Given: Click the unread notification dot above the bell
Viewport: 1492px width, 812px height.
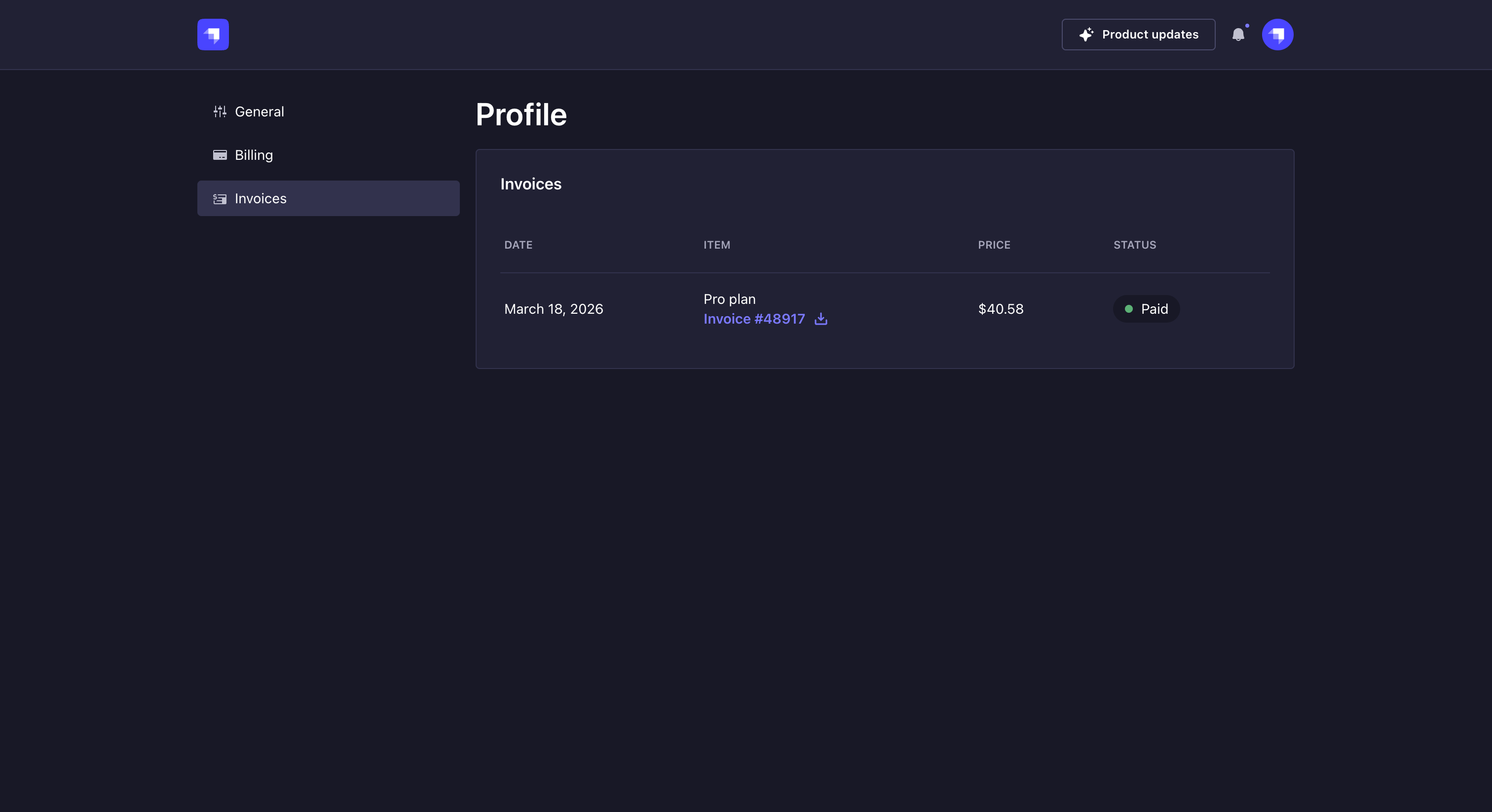Looking at the screenshot, I should [x=1247, y=26].
